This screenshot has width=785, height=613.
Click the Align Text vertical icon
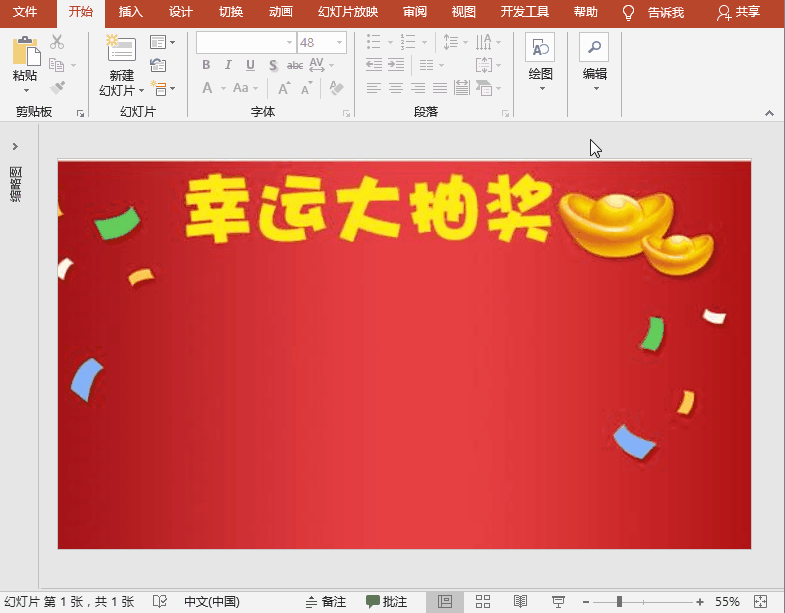click(x=484, y=65)
